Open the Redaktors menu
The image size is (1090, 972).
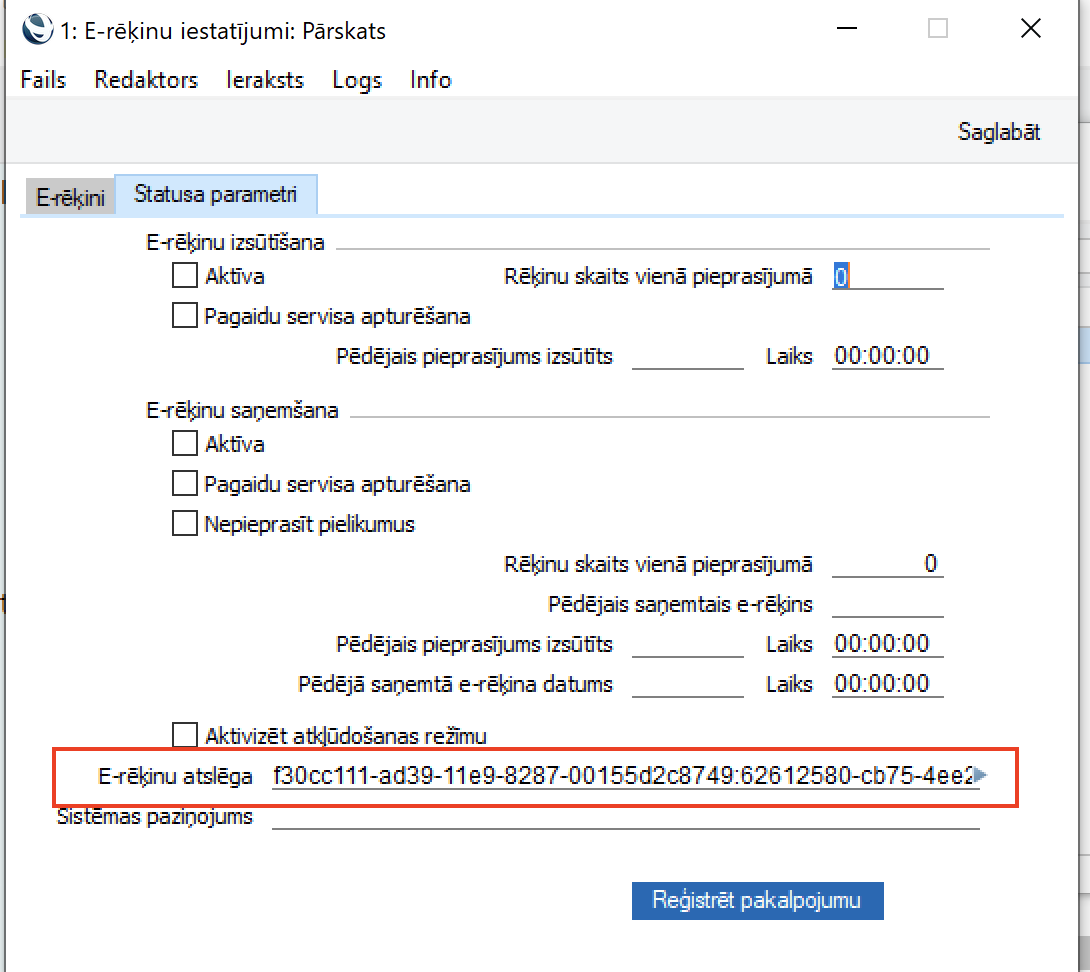[146, 80]
